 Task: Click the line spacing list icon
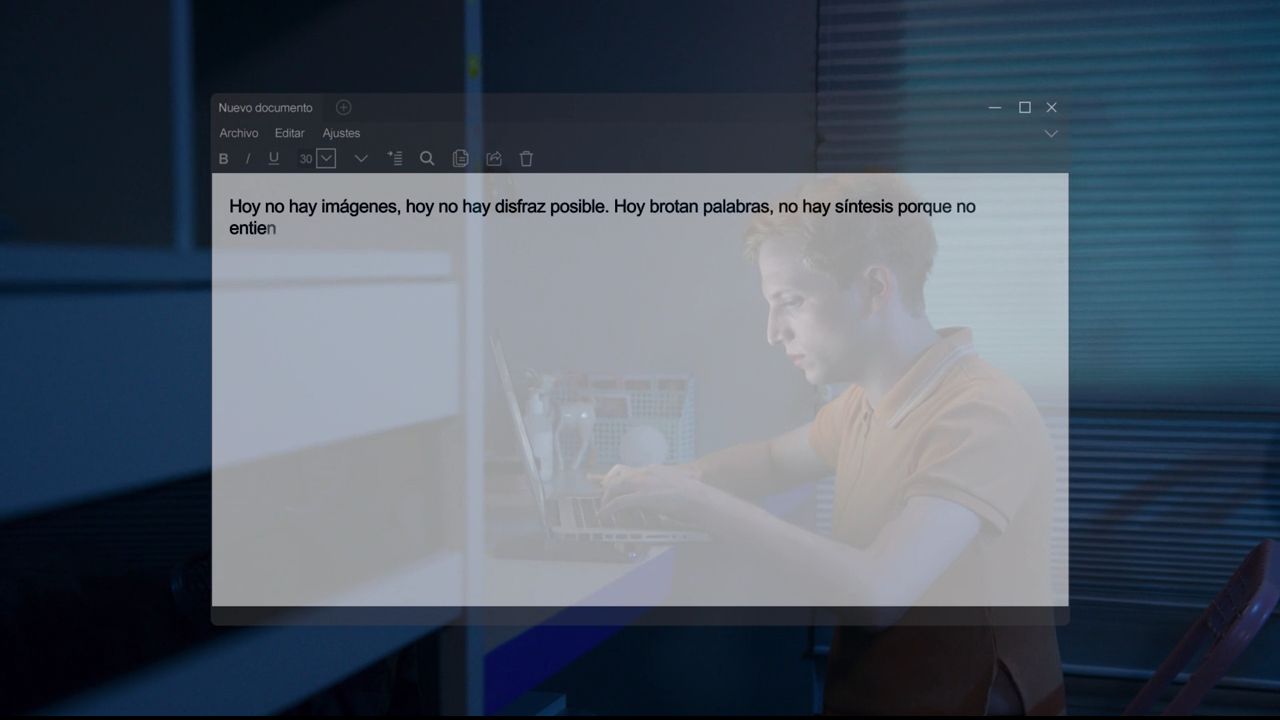395,158
